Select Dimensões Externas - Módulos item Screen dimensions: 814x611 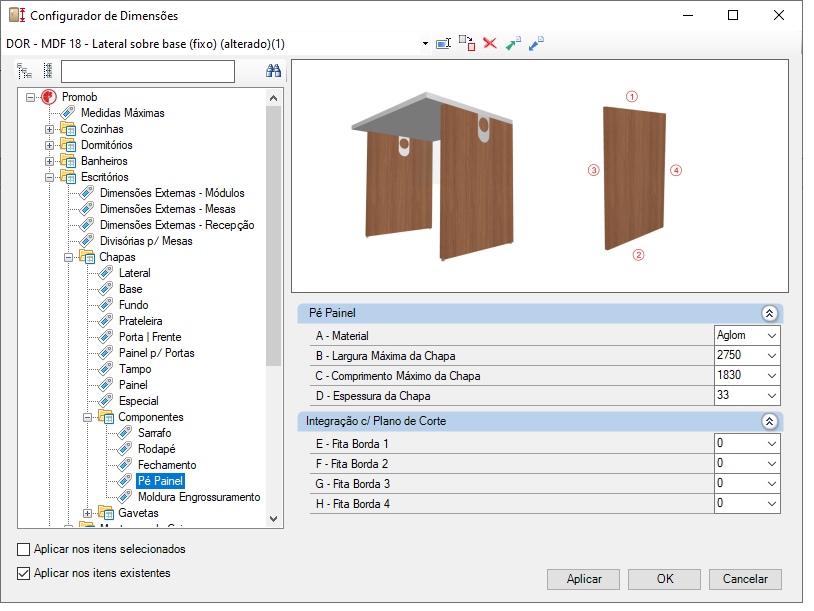tap(172, 193)
